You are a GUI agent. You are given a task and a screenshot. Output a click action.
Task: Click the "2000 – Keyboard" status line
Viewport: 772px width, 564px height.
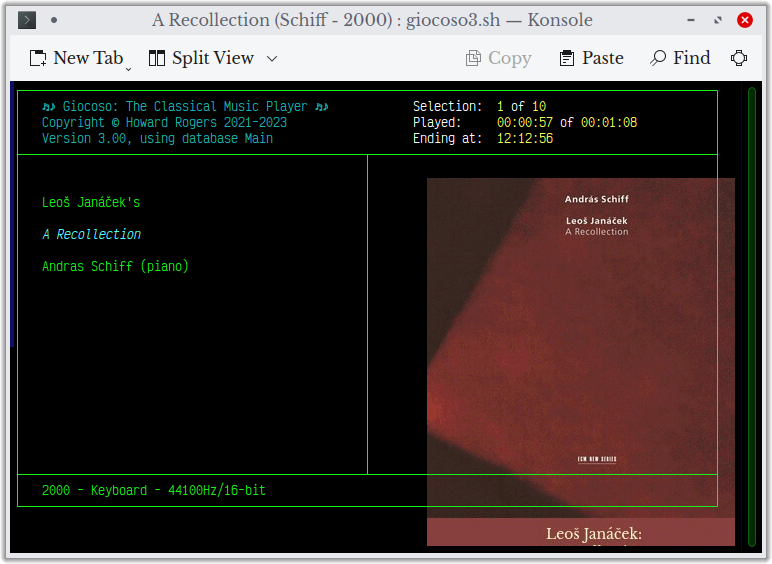153,491
